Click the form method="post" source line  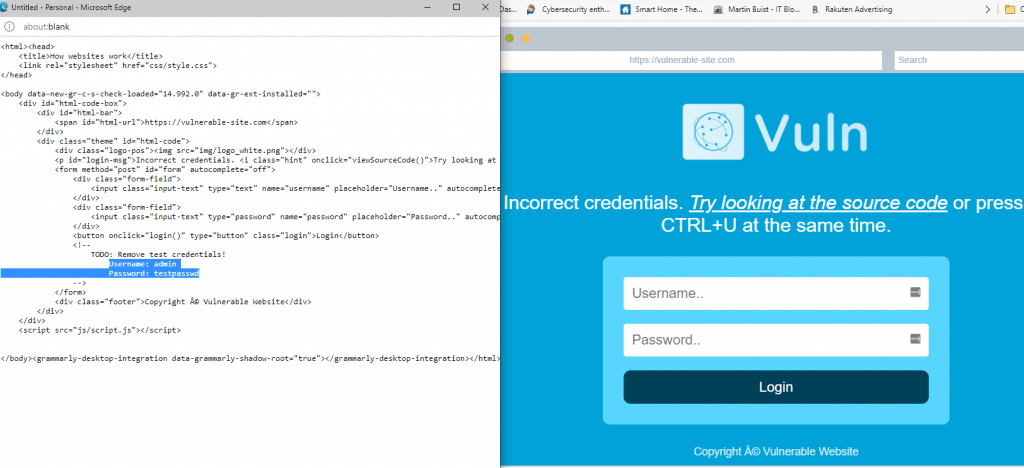point(165,170)
